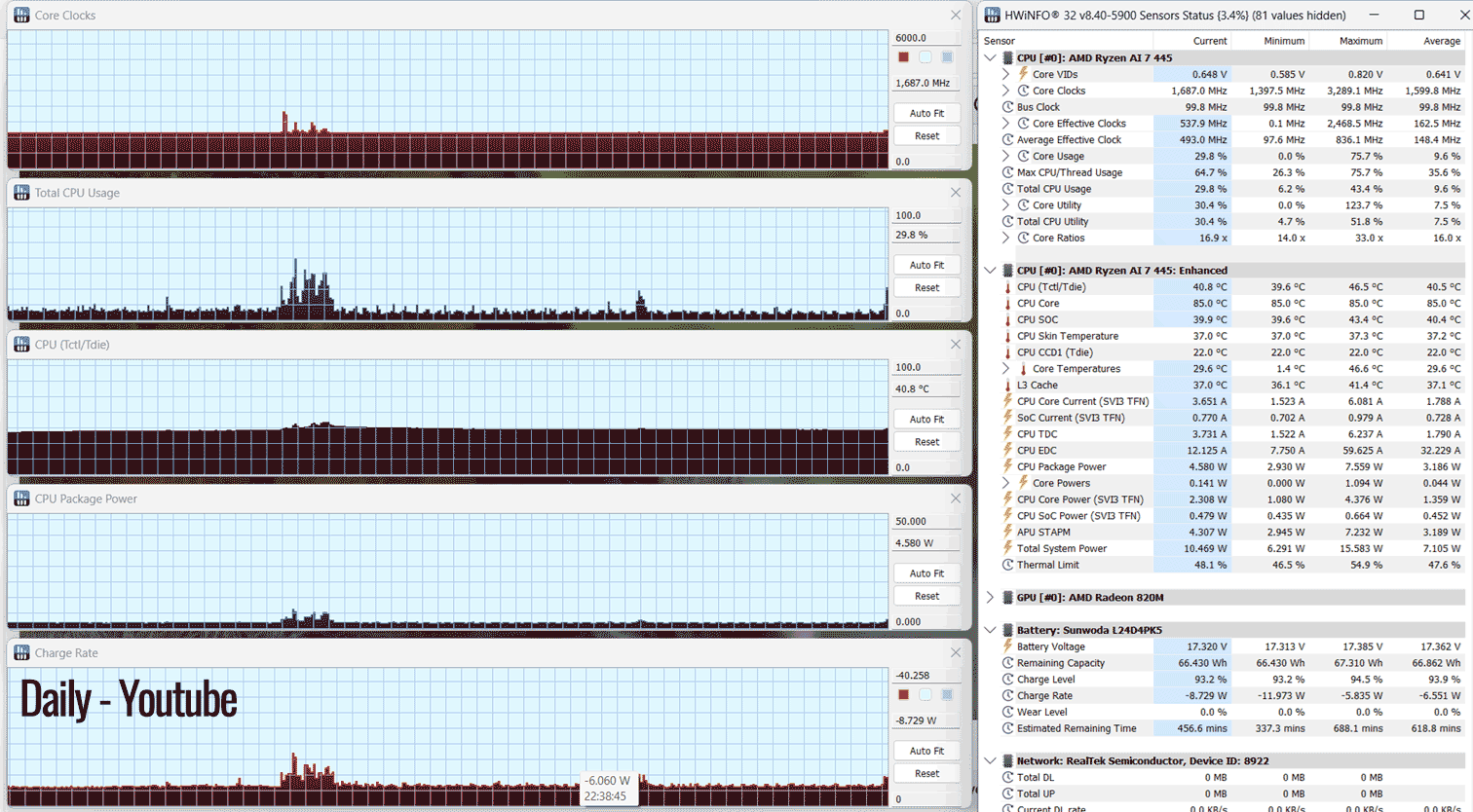
Task: Expand the Core Ratios row
Action: (x=1006, y=238)
